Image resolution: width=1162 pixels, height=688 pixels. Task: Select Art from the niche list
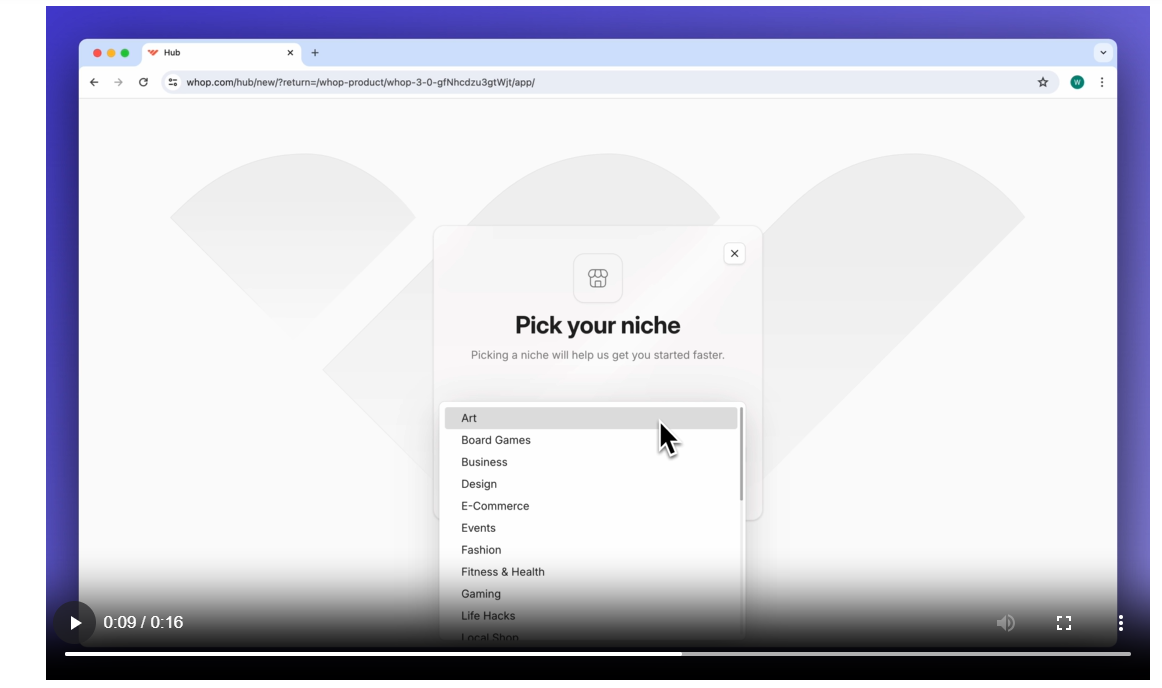tap(591, 418)
